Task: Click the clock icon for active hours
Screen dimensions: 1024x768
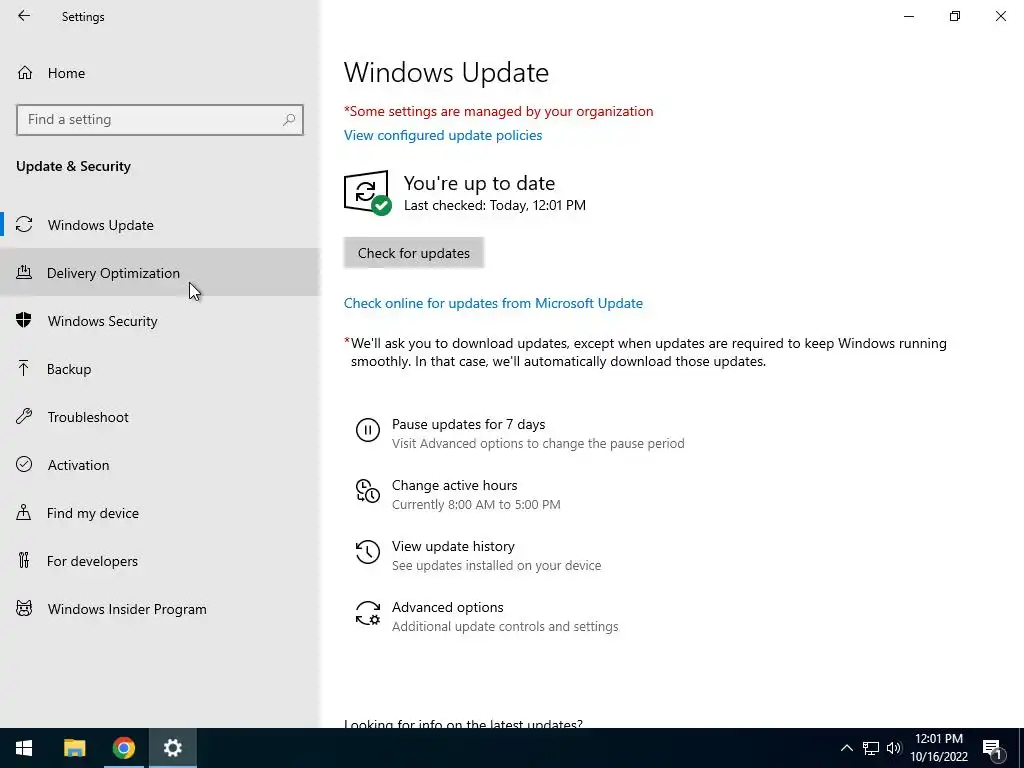Action: click(x=368, y=491)
